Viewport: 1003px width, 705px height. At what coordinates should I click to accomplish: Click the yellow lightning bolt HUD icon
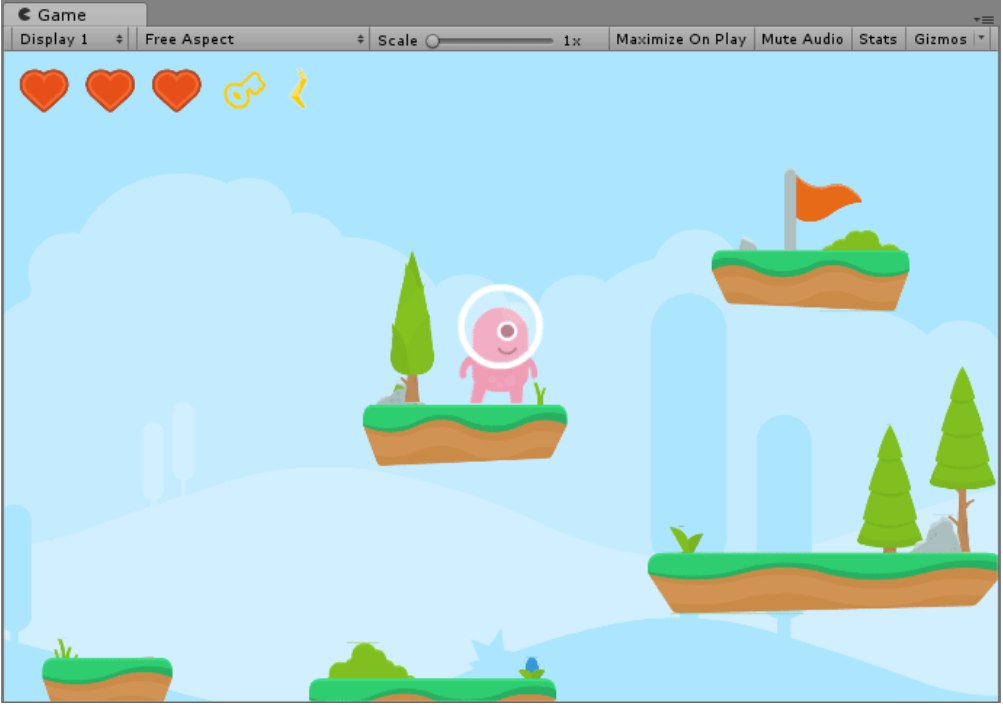point(299,89)
